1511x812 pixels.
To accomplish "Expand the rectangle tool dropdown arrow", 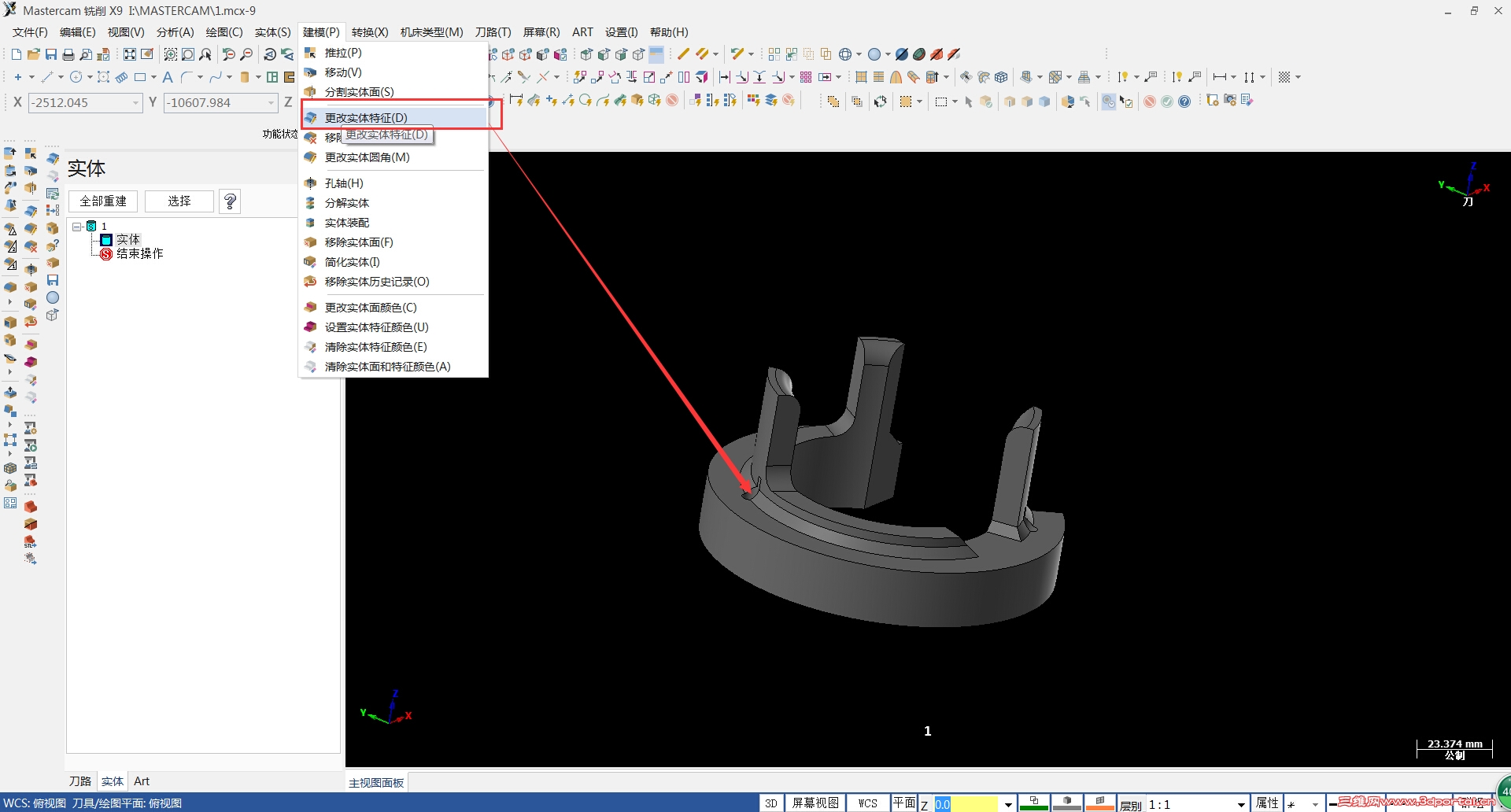I will coord(153,77).
